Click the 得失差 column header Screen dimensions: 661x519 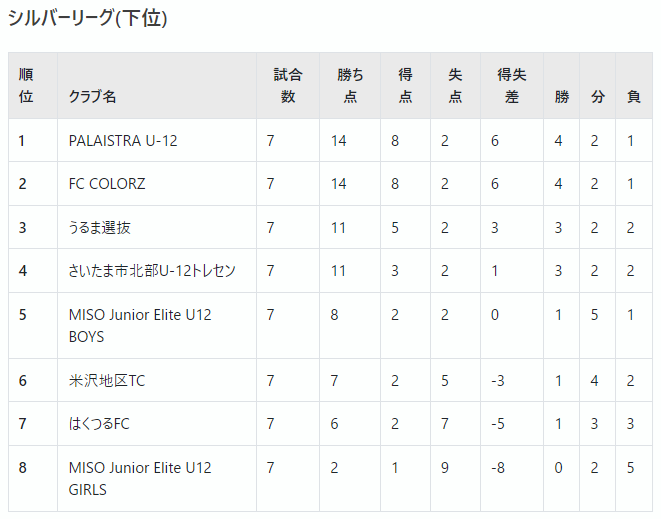(x=512, y=86)
